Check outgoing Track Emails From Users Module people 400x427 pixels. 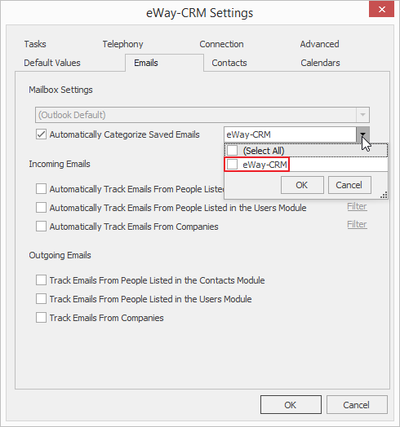coord(41,299)
